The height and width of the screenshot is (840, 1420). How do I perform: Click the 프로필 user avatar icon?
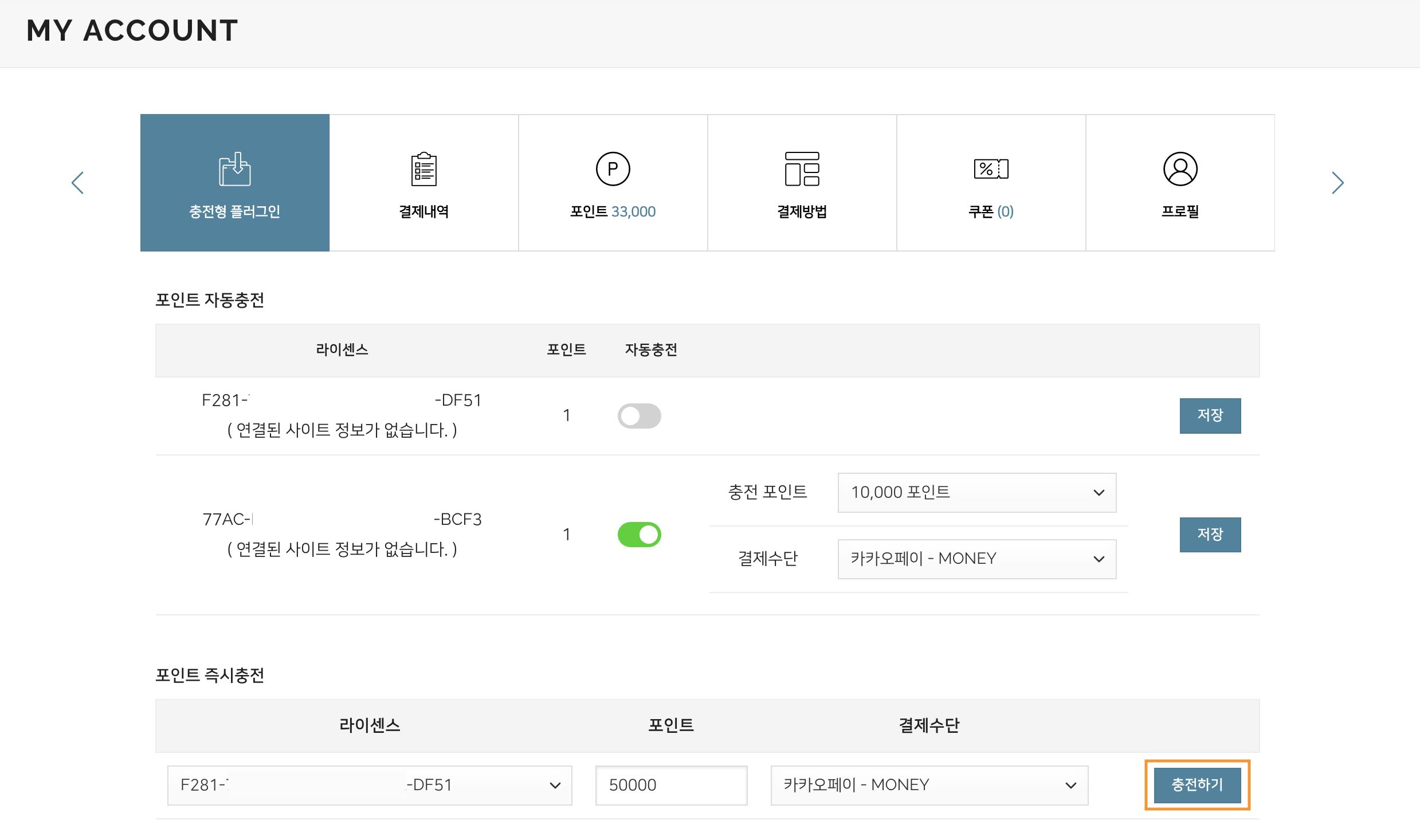(1180, 169)
